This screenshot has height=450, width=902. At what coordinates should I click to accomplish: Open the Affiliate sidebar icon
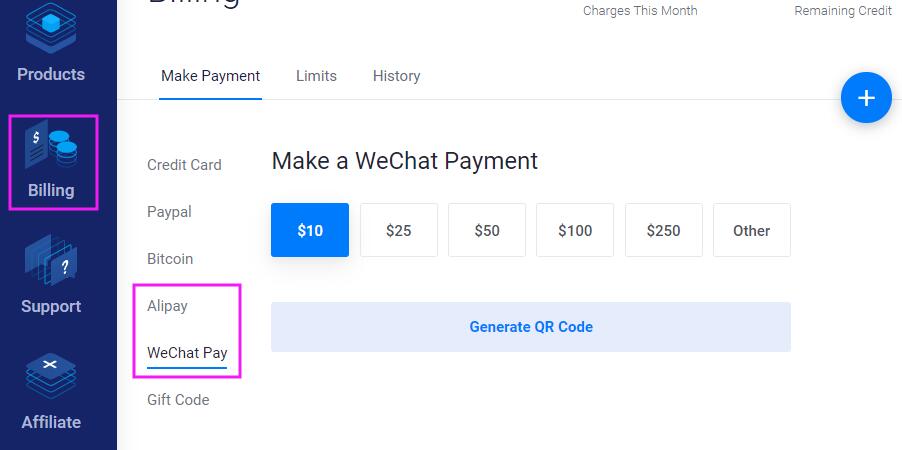tap(51, 390)
